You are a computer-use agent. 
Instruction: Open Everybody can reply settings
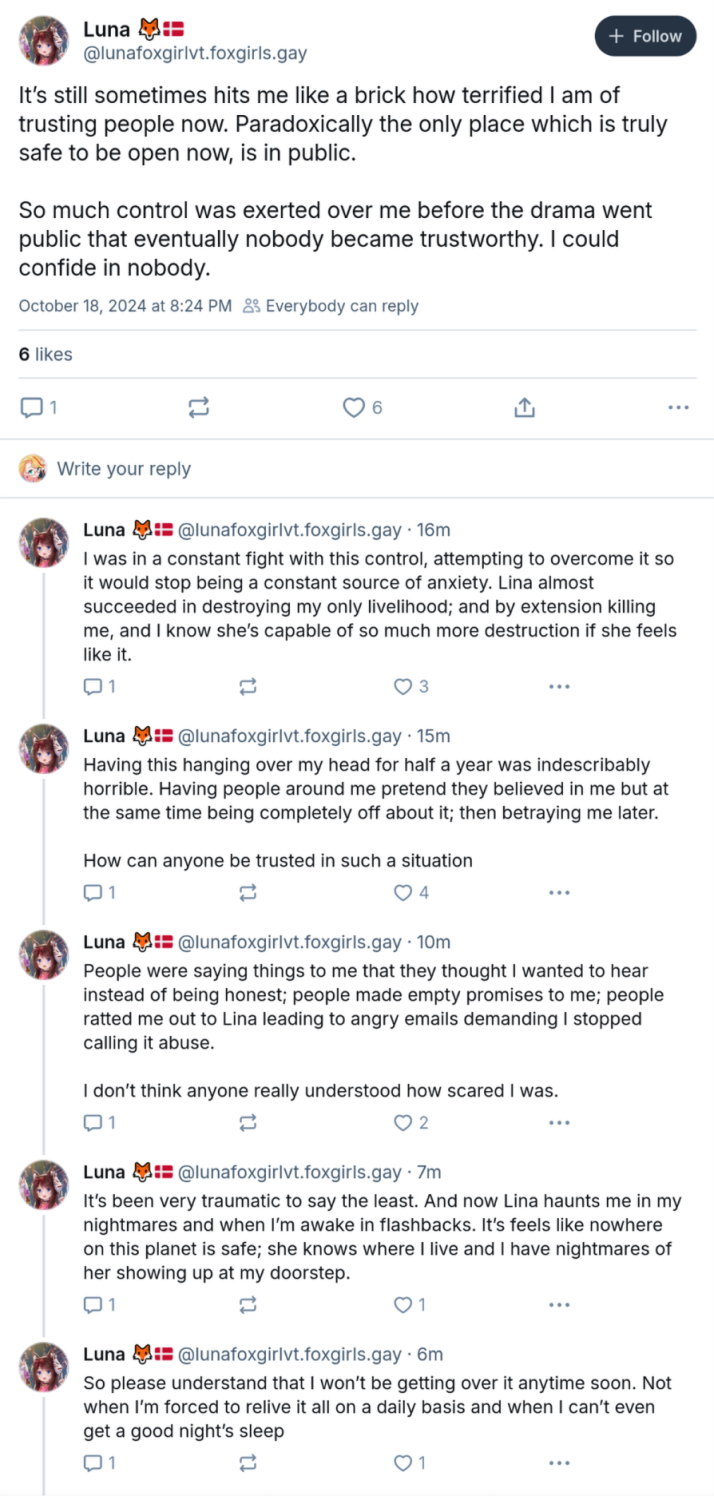pos(332,306)
